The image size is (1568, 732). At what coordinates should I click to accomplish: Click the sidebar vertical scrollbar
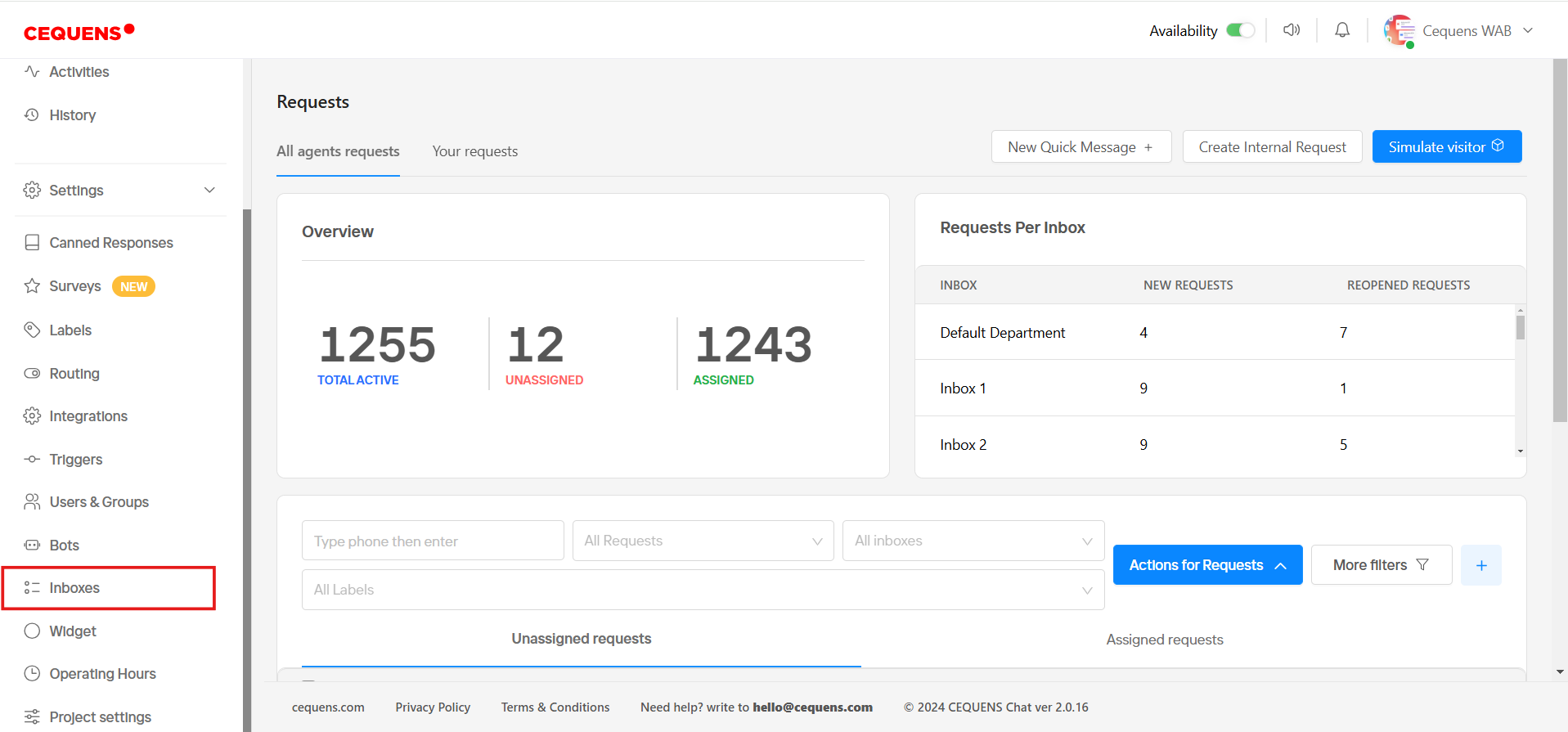(x=246, y=470)
